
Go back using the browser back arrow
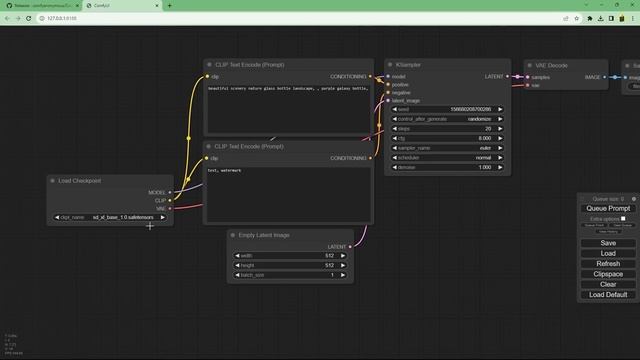pos(7,18)
